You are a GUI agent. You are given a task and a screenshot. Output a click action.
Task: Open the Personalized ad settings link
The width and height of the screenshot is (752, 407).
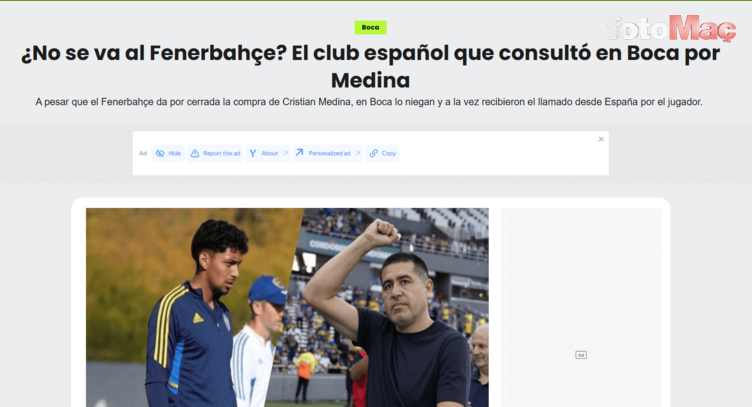click(x=329, y=153)
